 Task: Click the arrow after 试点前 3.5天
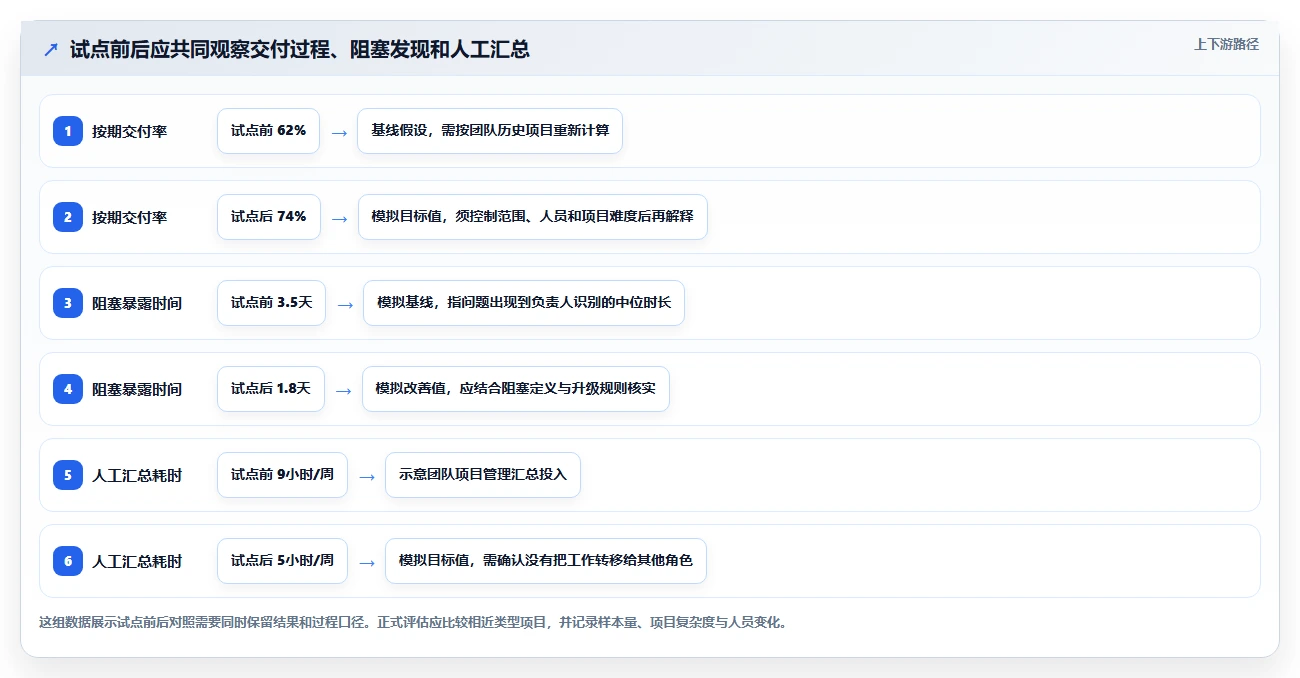tap(345, 304)
